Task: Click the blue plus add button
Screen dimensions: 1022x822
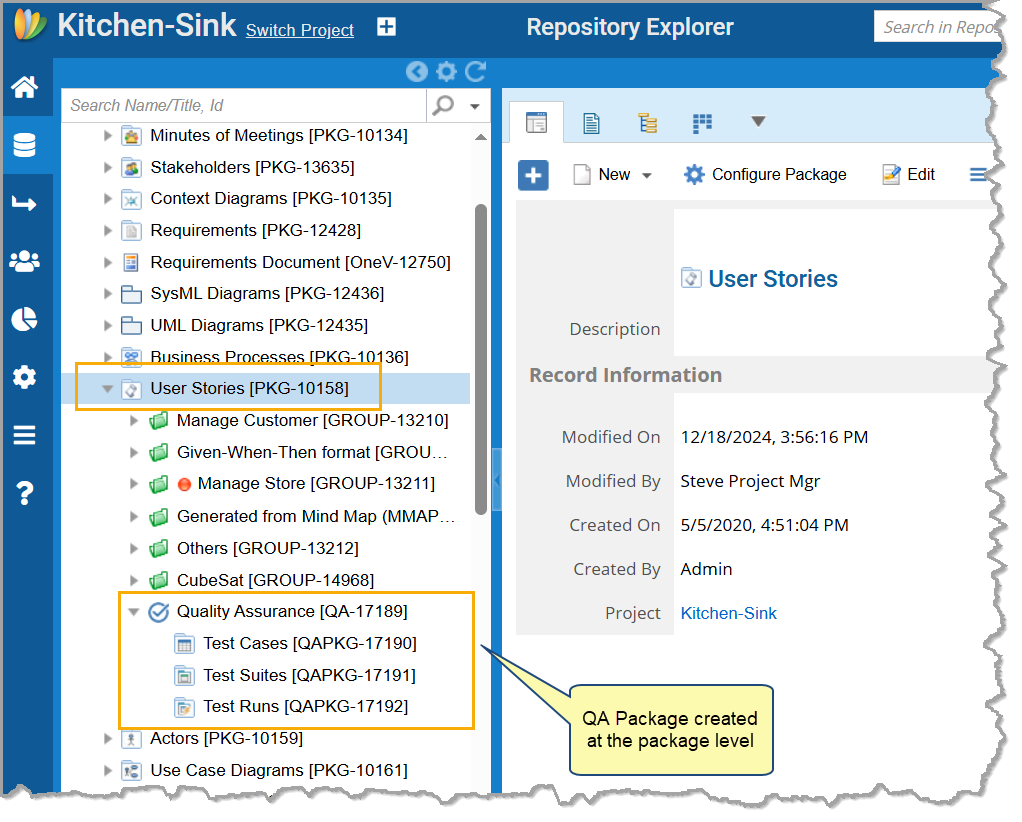Action: coord(533,175)
